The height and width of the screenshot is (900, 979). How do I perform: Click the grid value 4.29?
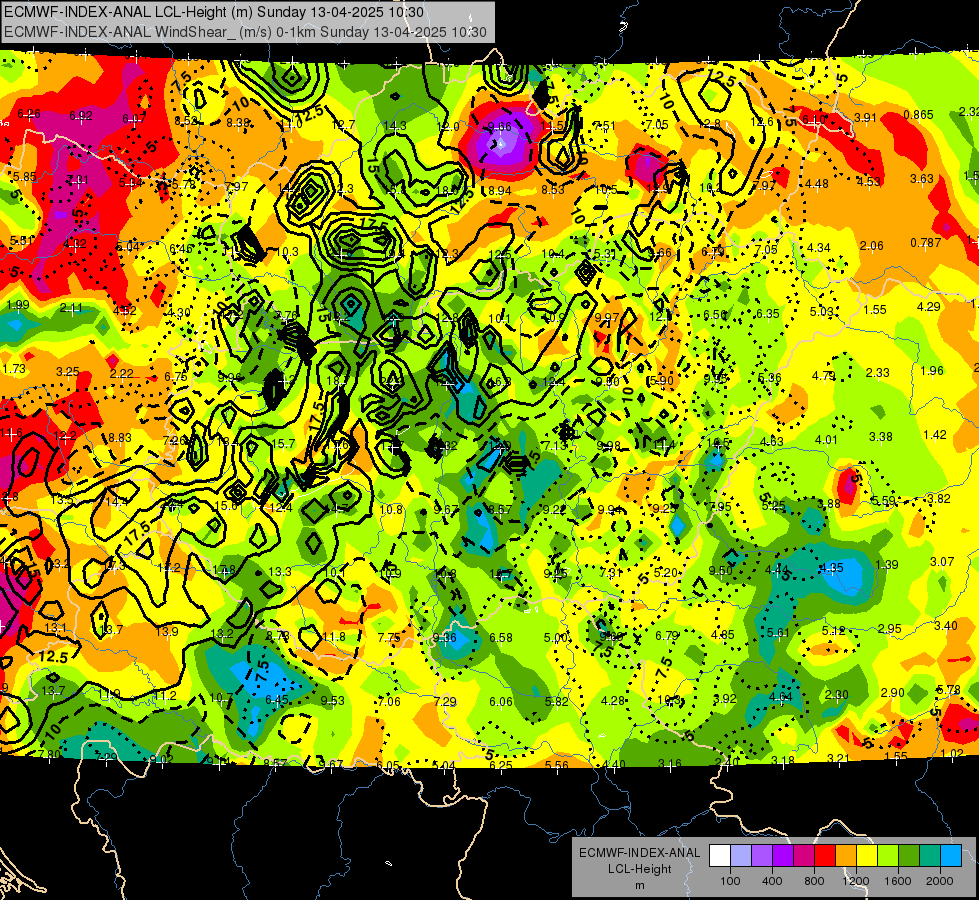pyautogui.click(x=928, y=307)
